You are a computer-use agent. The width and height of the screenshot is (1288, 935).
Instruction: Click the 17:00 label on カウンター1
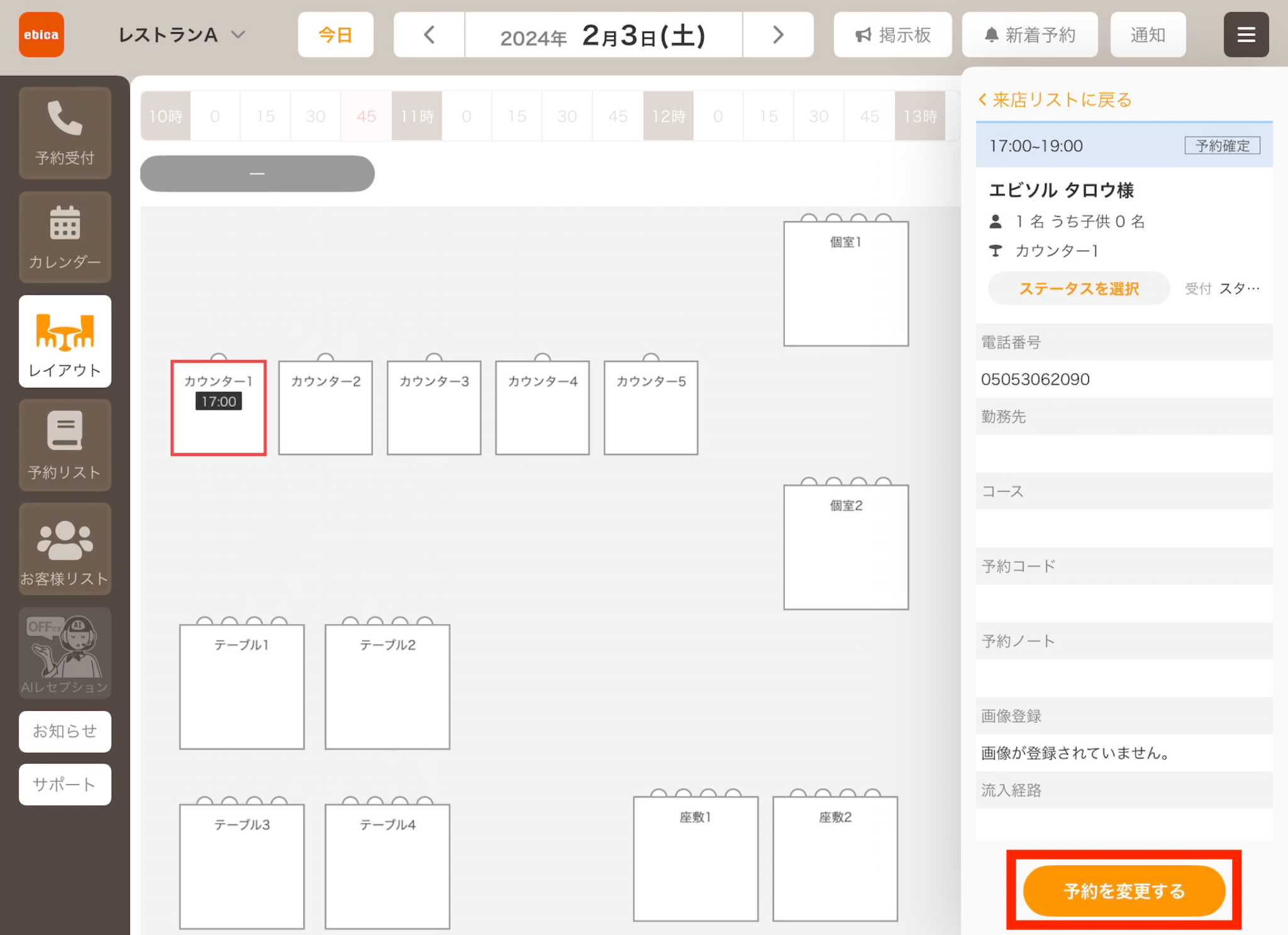pyautogui.click(x=218, y=401)
